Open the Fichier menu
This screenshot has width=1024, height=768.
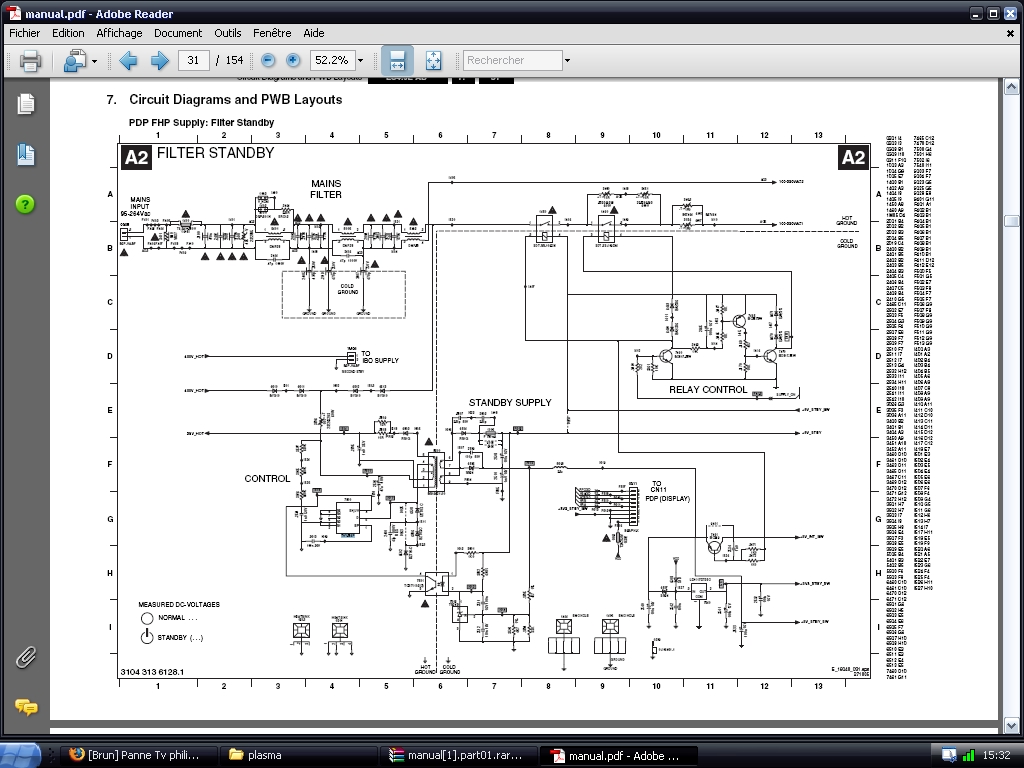click(x=25, y=33)
